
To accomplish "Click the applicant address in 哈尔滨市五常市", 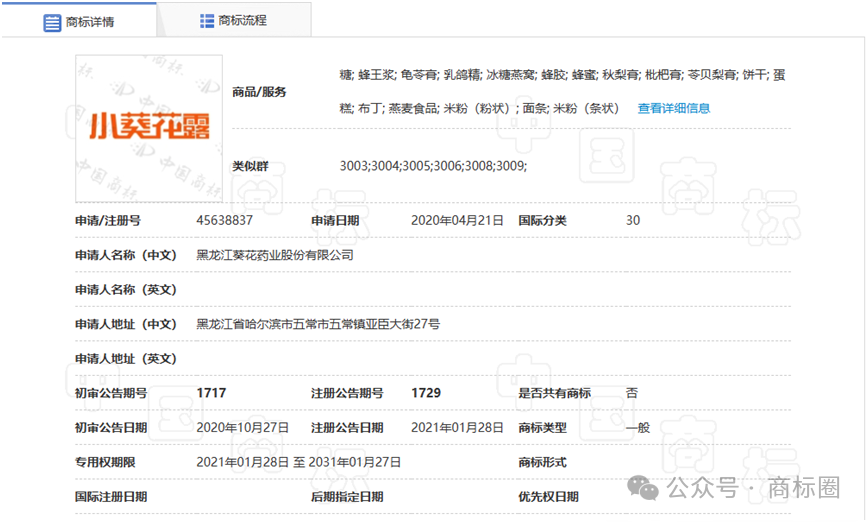I will (x=317, y=324).
